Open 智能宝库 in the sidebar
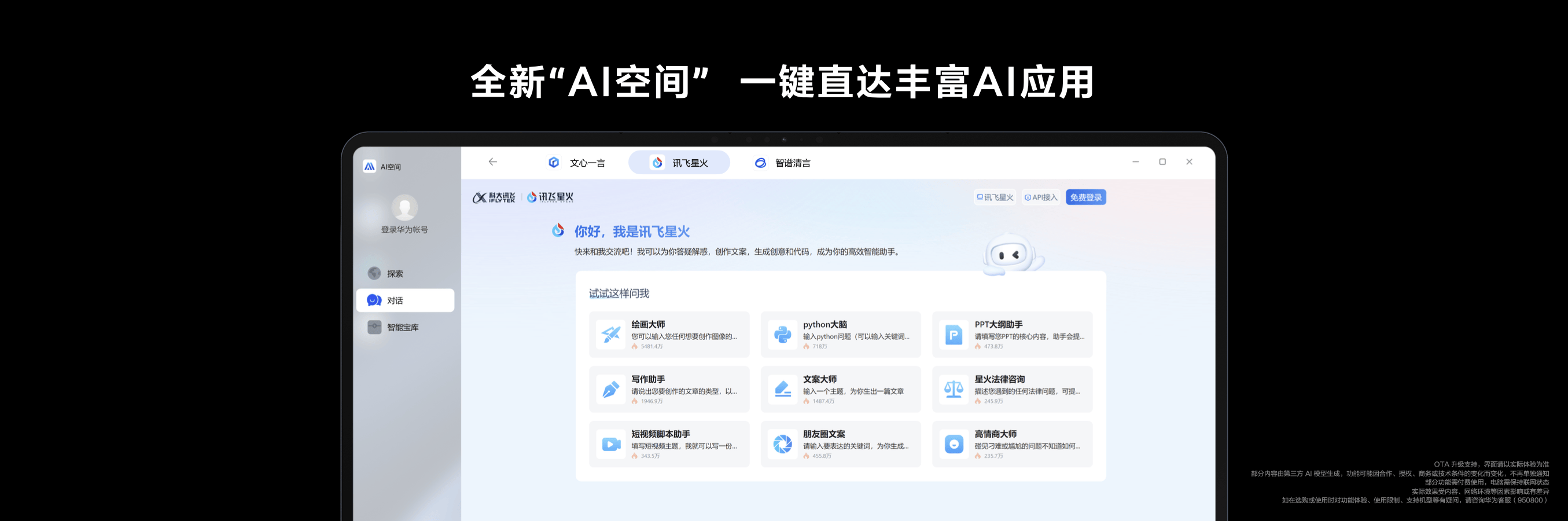 pos(402,327)
